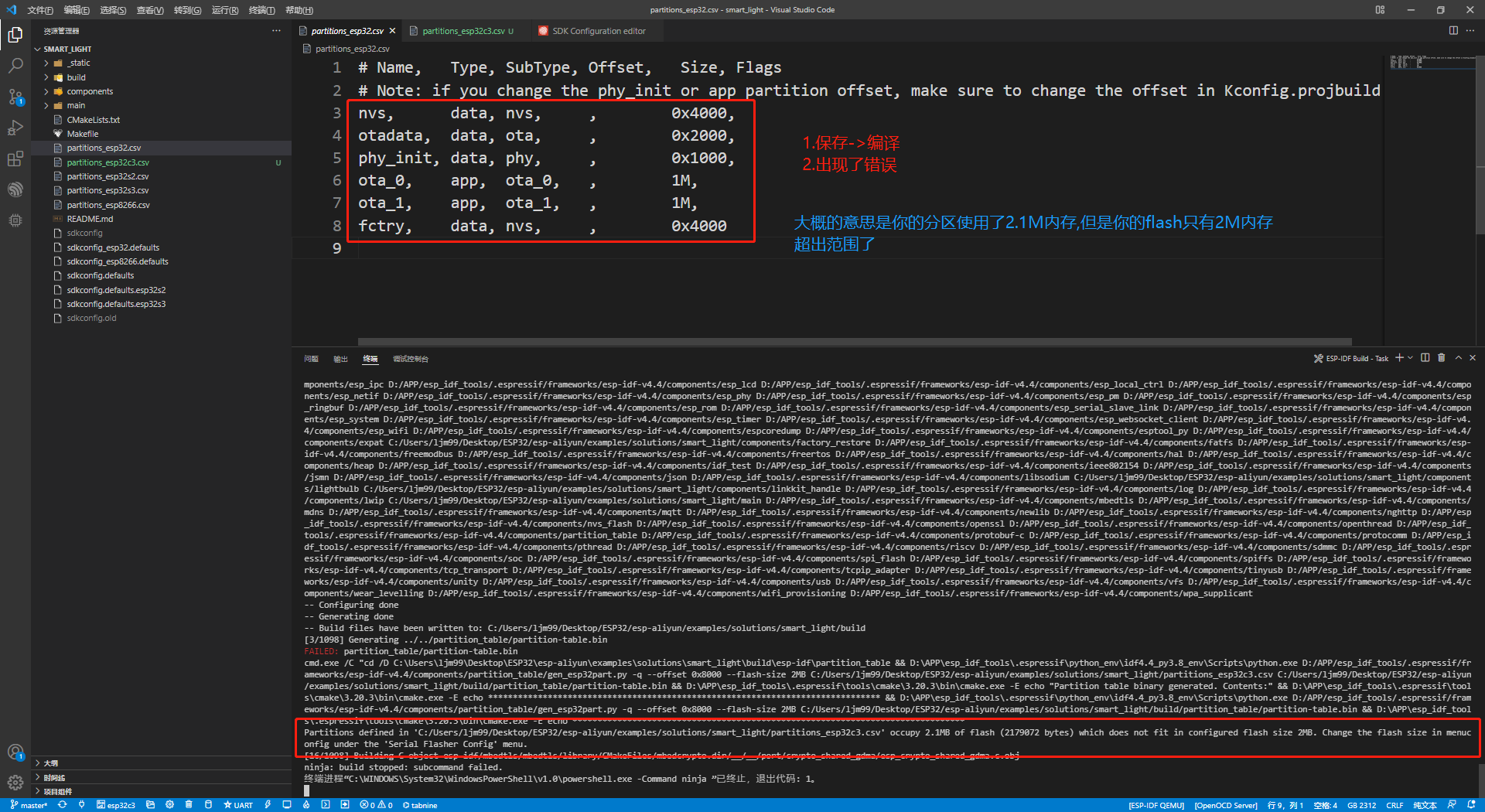Split the terminal panel
This screenshot has height=812, width=1485.
click(1425, 358)
